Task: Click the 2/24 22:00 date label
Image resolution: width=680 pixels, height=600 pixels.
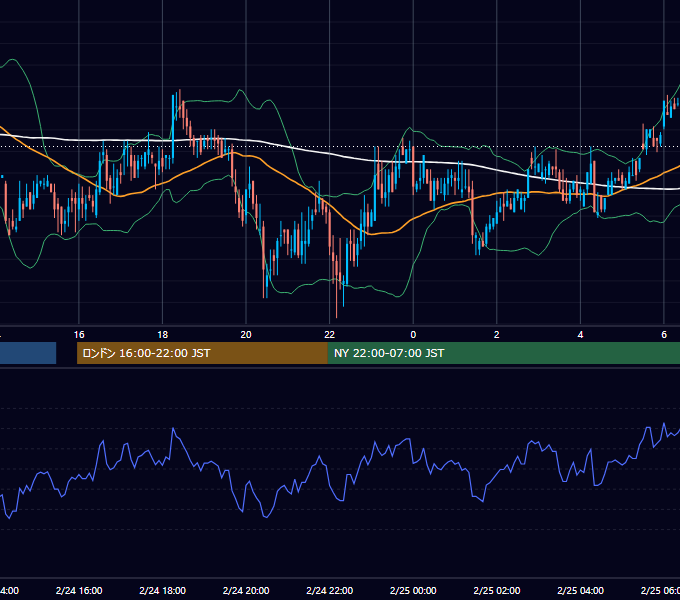Action: [330, 590]
